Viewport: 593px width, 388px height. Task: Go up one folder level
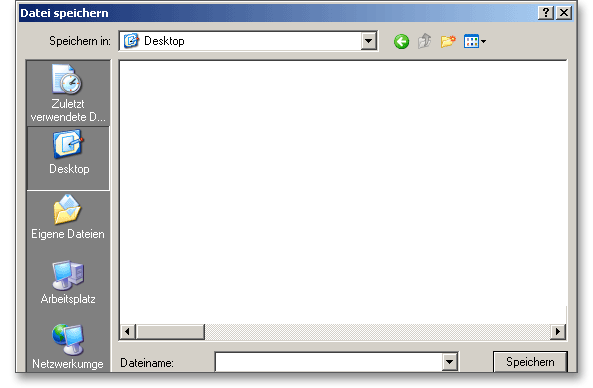coord(425,41)
